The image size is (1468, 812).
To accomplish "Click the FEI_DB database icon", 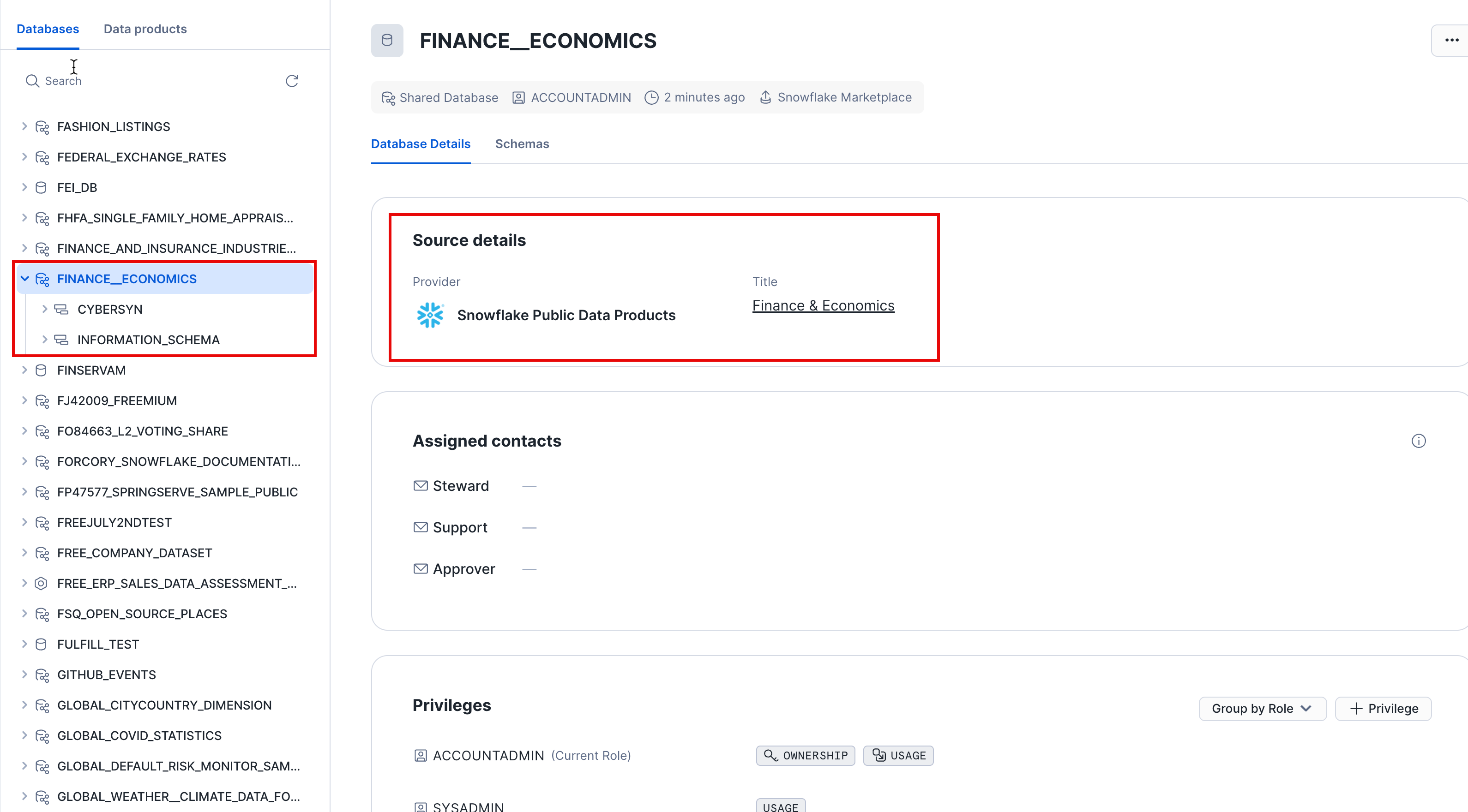I will click(41, 187).
